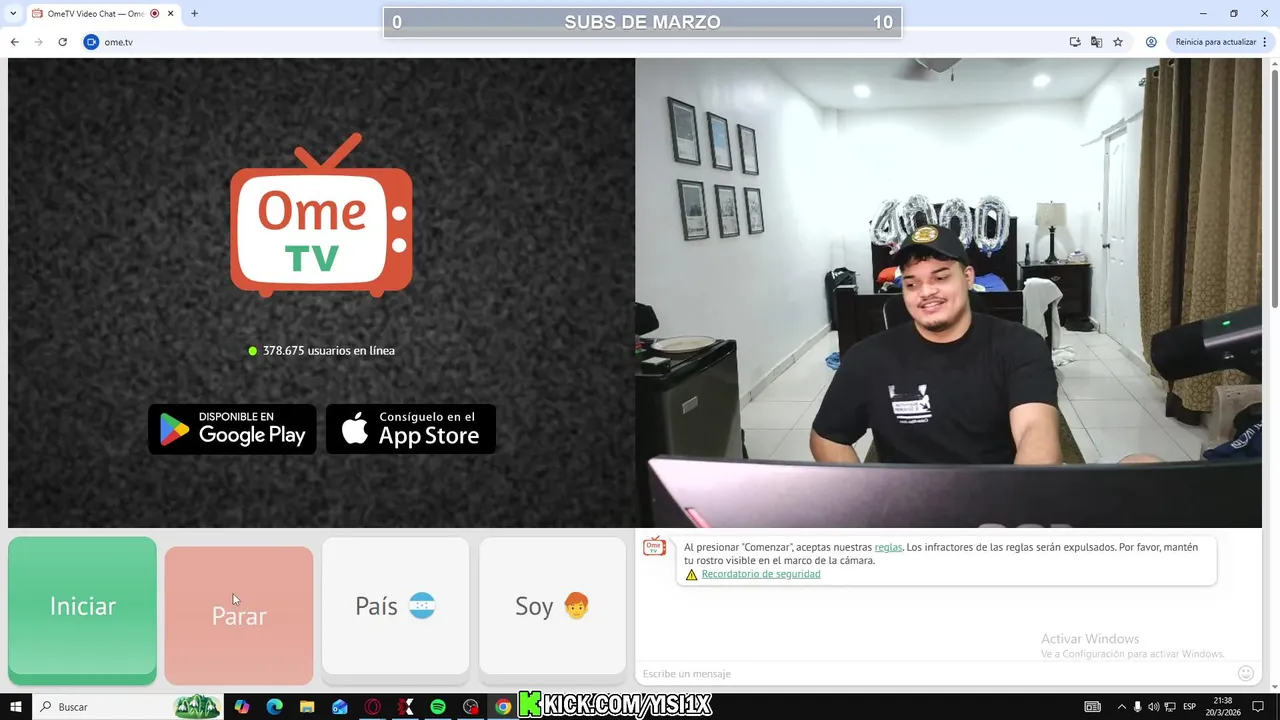Reload the ome.tv page
The width and height of the screenshot is (1280, 720).
62,42
